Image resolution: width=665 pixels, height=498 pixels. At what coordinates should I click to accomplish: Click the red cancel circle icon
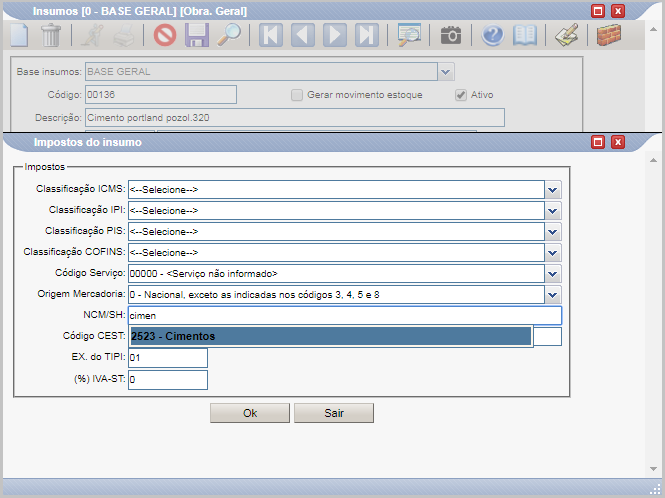pyautogui.click(x=165, y=35)
